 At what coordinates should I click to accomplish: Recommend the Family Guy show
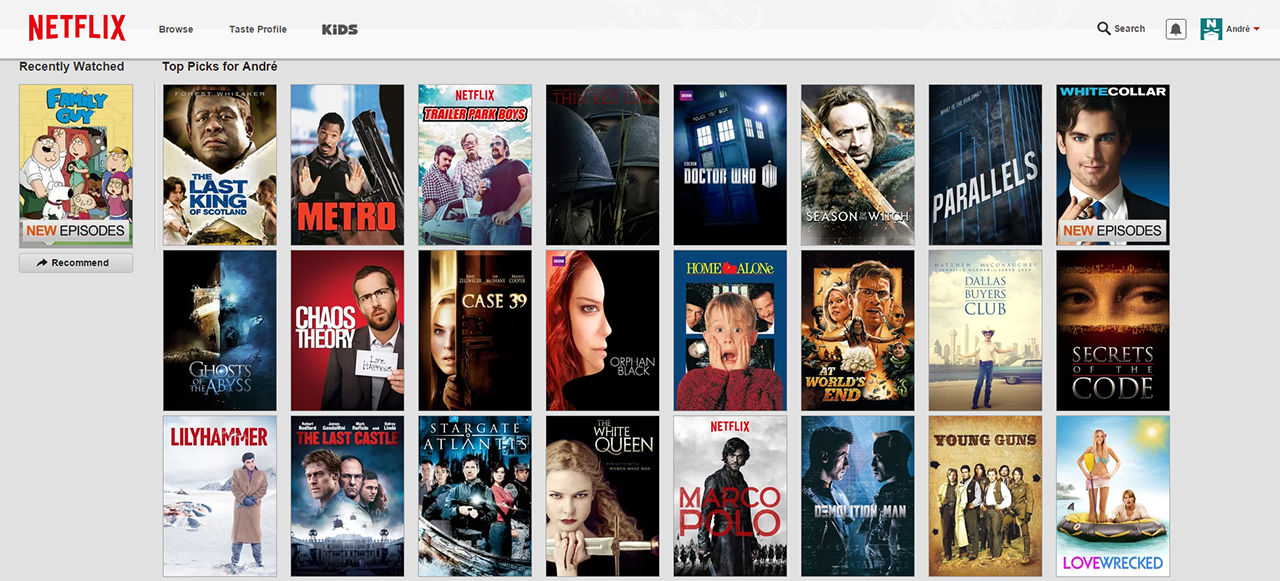(76, 263)
